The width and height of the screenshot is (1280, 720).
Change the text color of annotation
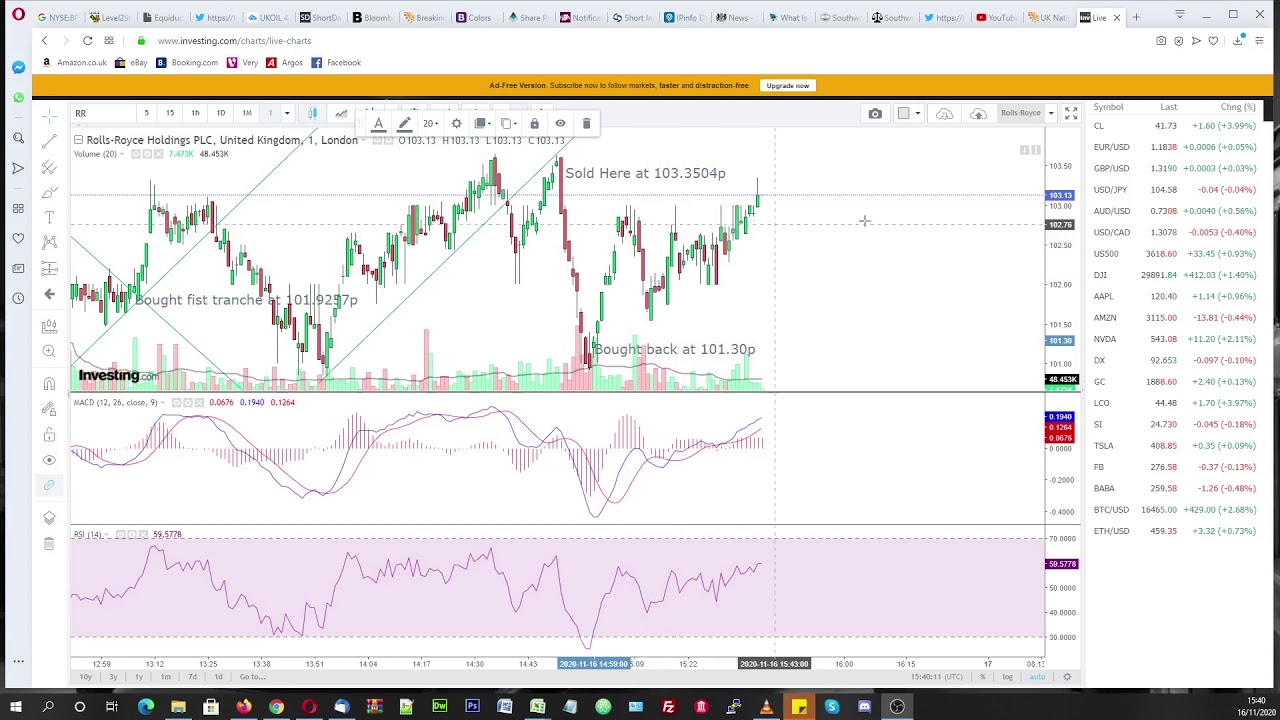378,124
